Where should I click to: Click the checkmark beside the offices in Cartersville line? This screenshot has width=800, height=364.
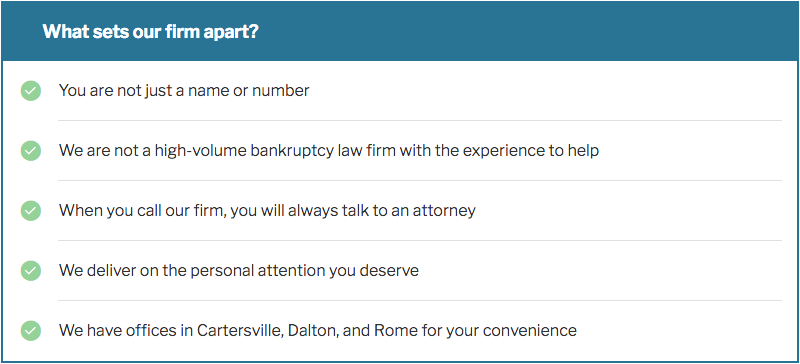point(31,330)
